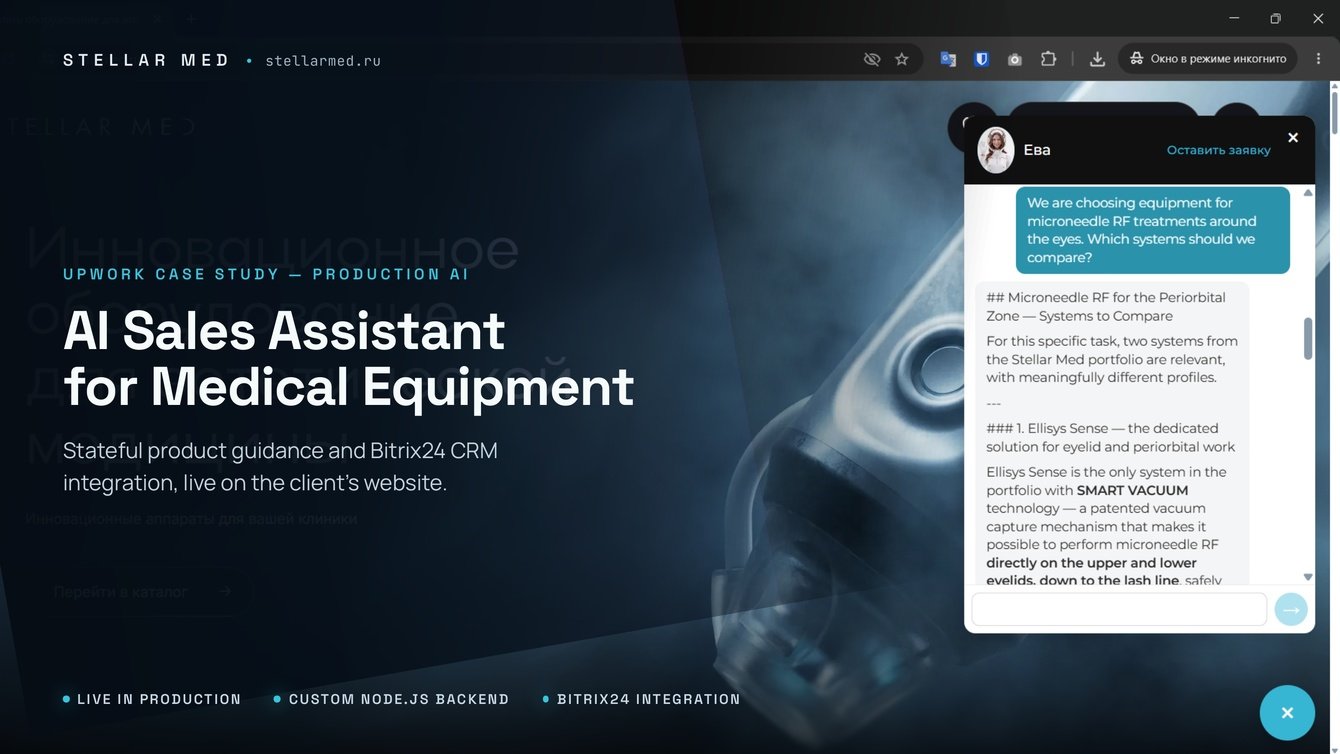The width and height of the screenshot is (1340, 754).
Task: Click the chat conversation scrollbar thumb
Action: click(x=1308, y=338)
